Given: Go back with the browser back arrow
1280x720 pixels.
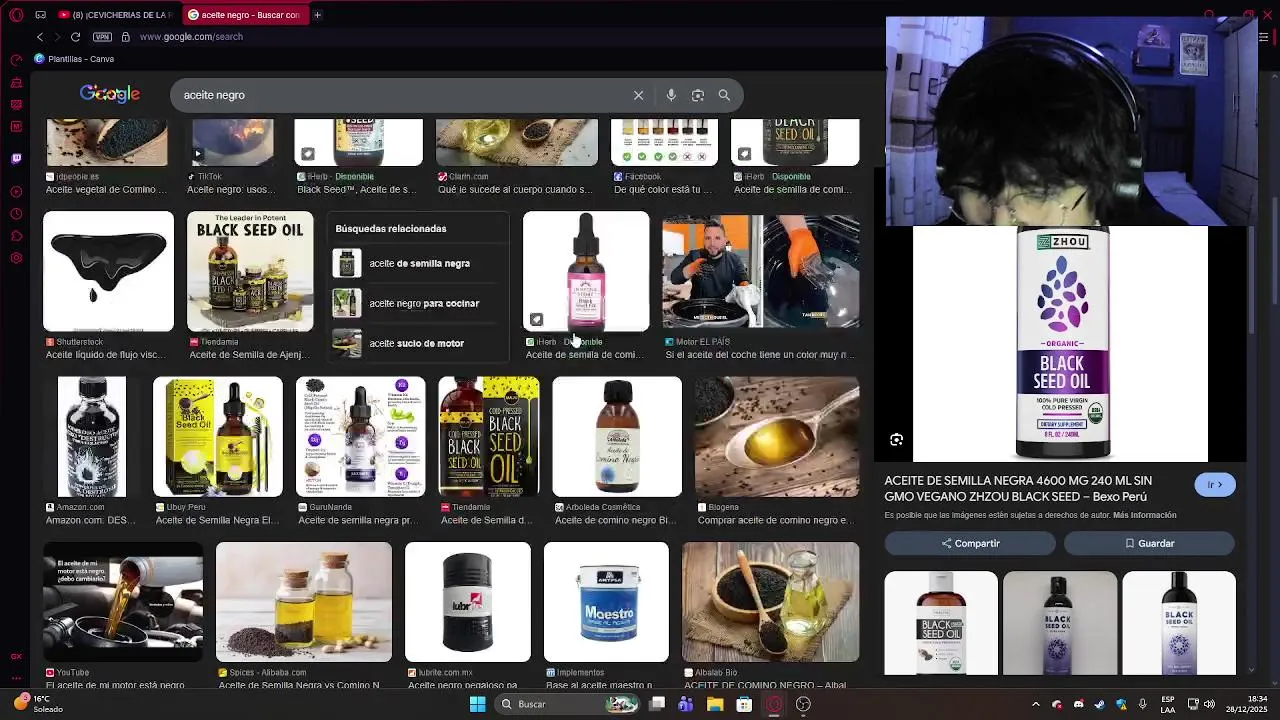Looking at the screenshot, I should 40,37.
